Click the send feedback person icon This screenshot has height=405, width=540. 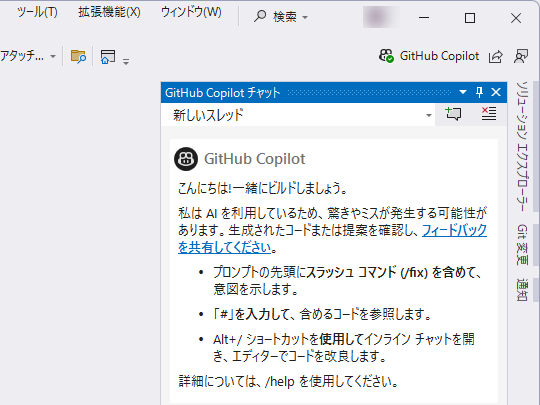click(x=521, y=56)
